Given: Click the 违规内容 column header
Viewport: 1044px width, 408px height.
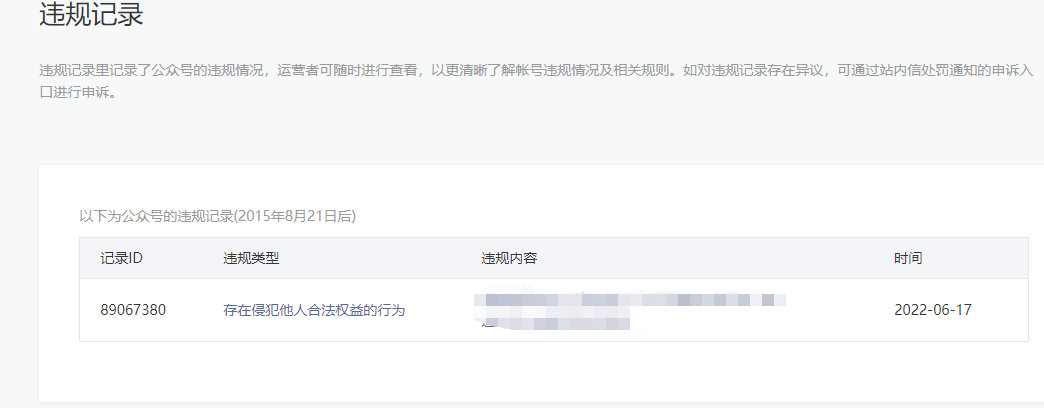Looking at the screenshot, I should [509, 258].
